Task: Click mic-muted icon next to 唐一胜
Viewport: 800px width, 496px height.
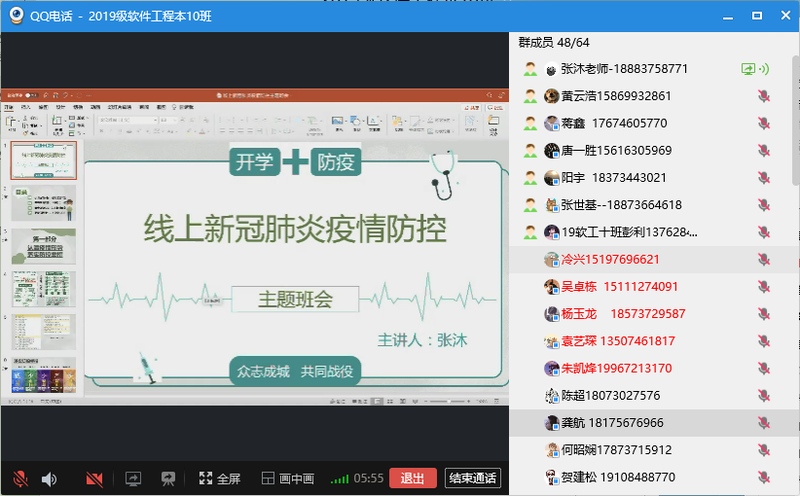Action: [x=764, y=151]
